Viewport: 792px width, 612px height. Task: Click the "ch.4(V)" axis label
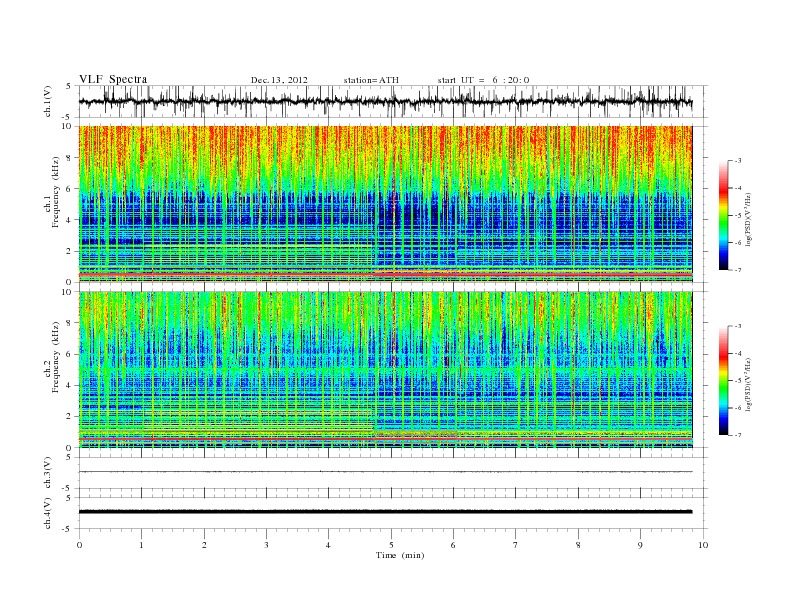[x=48, y=513]
